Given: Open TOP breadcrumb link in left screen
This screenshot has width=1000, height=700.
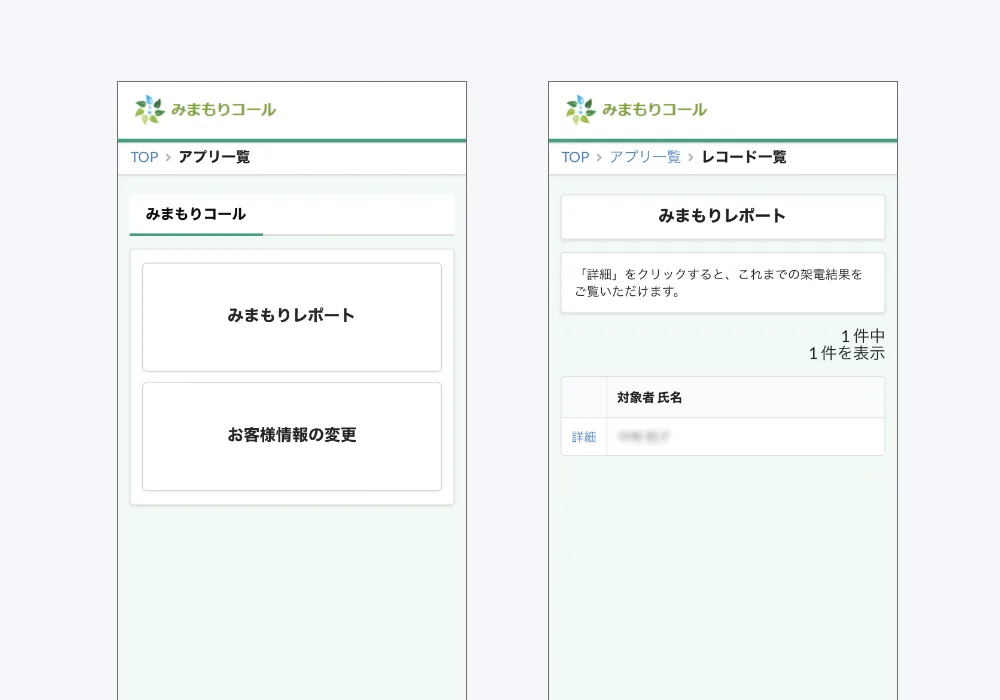Looking at the screenshot, I should tap(144, 157).
